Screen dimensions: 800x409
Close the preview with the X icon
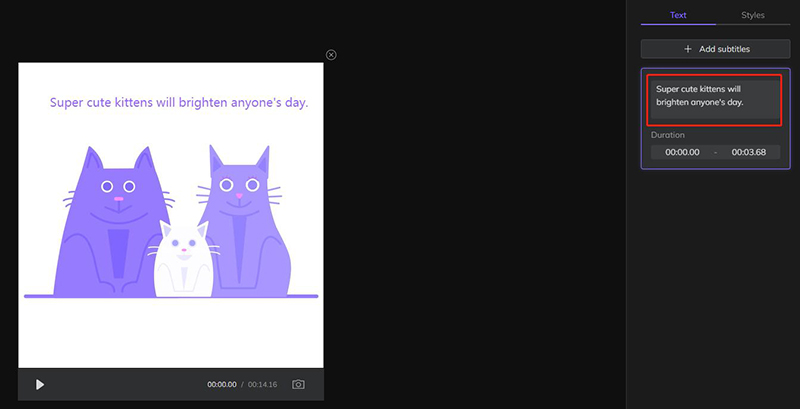(331, 55)
